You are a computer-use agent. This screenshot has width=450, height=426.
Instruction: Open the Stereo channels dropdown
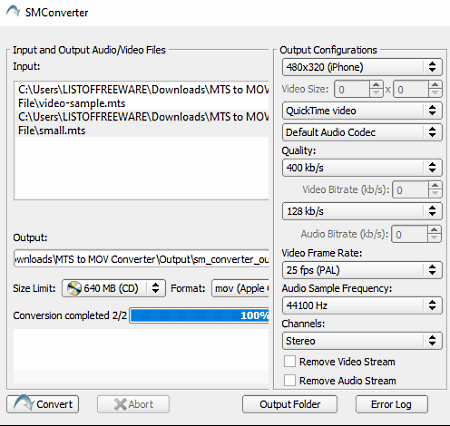362,341
